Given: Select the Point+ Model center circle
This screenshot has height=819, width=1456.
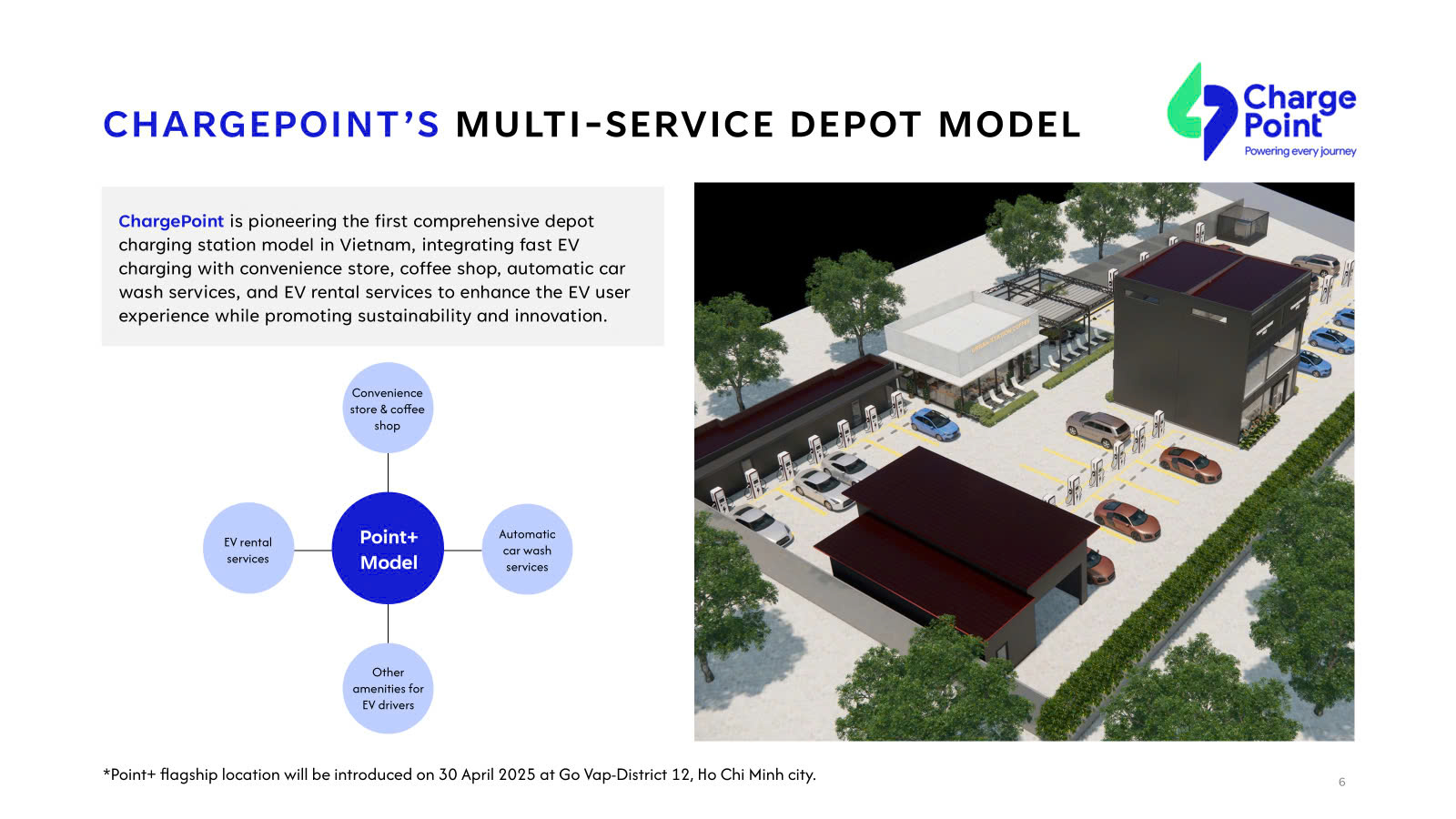Looking at the screenshot, I should tap(389, 549).
